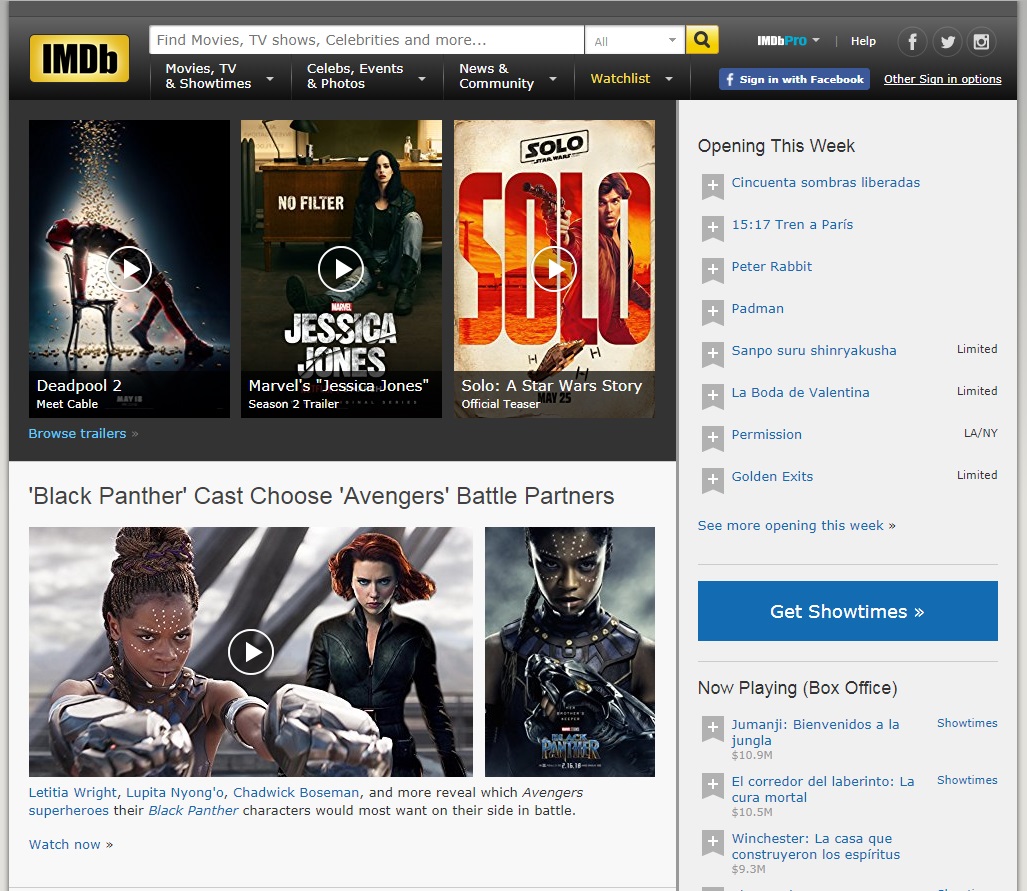
Task: Open IMDb's Facebook page icon
Action: [x=912, y=42]
